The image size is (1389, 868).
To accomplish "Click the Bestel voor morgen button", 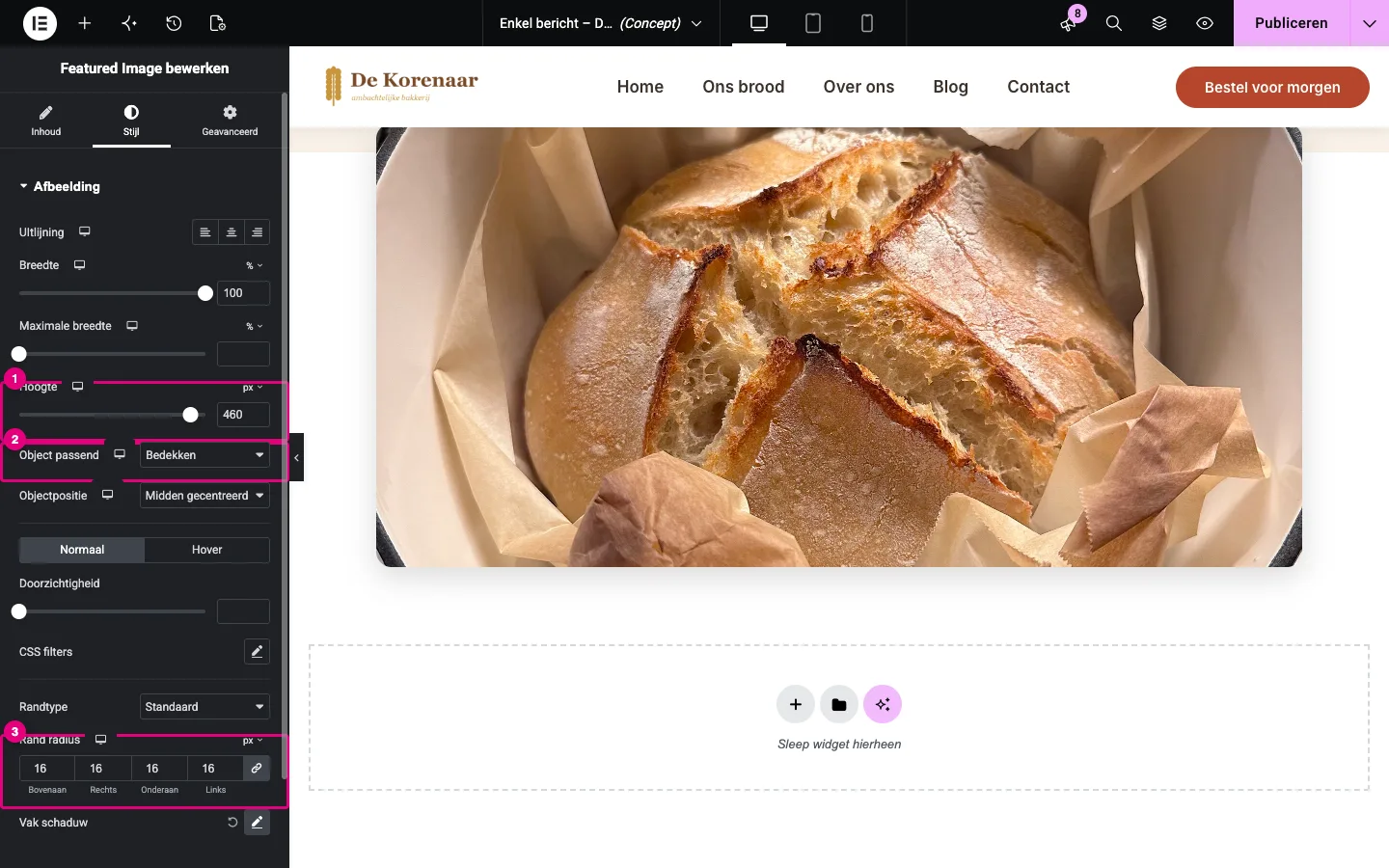I will click(x=1272, y=87).
